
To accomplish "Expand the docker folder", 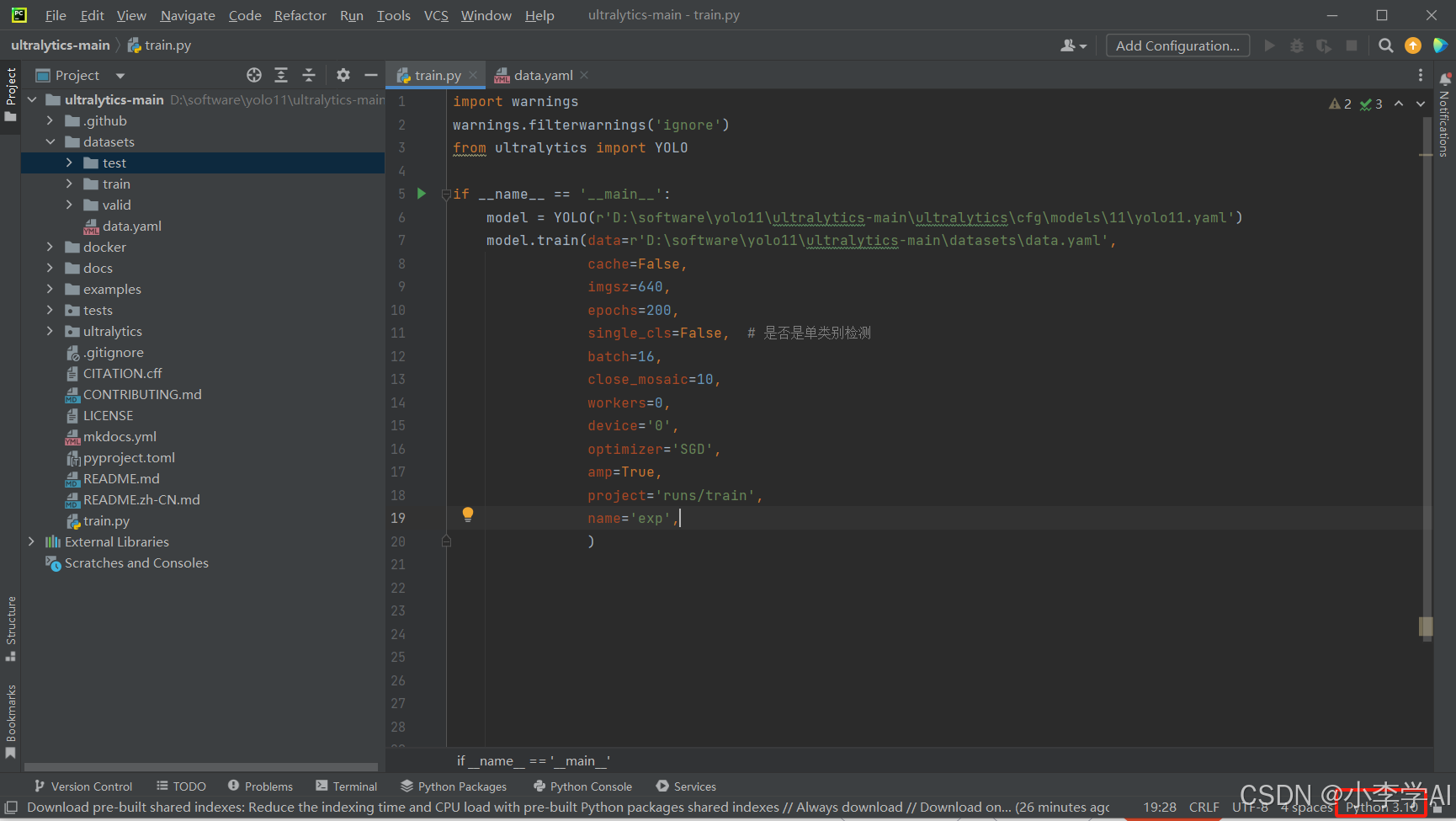I will pos(50,247).
